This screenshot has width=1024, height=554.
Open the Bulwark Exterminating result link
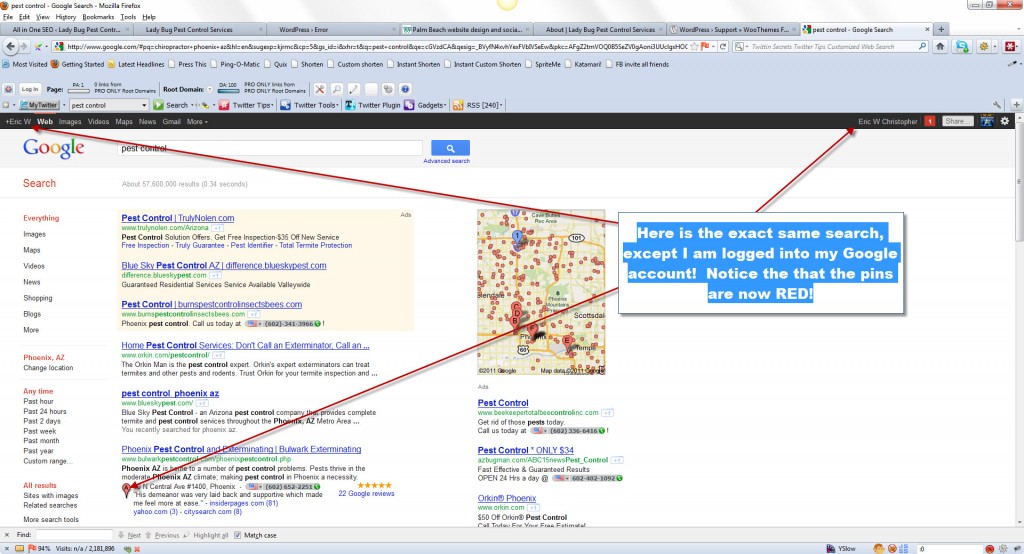pos(241,449)
